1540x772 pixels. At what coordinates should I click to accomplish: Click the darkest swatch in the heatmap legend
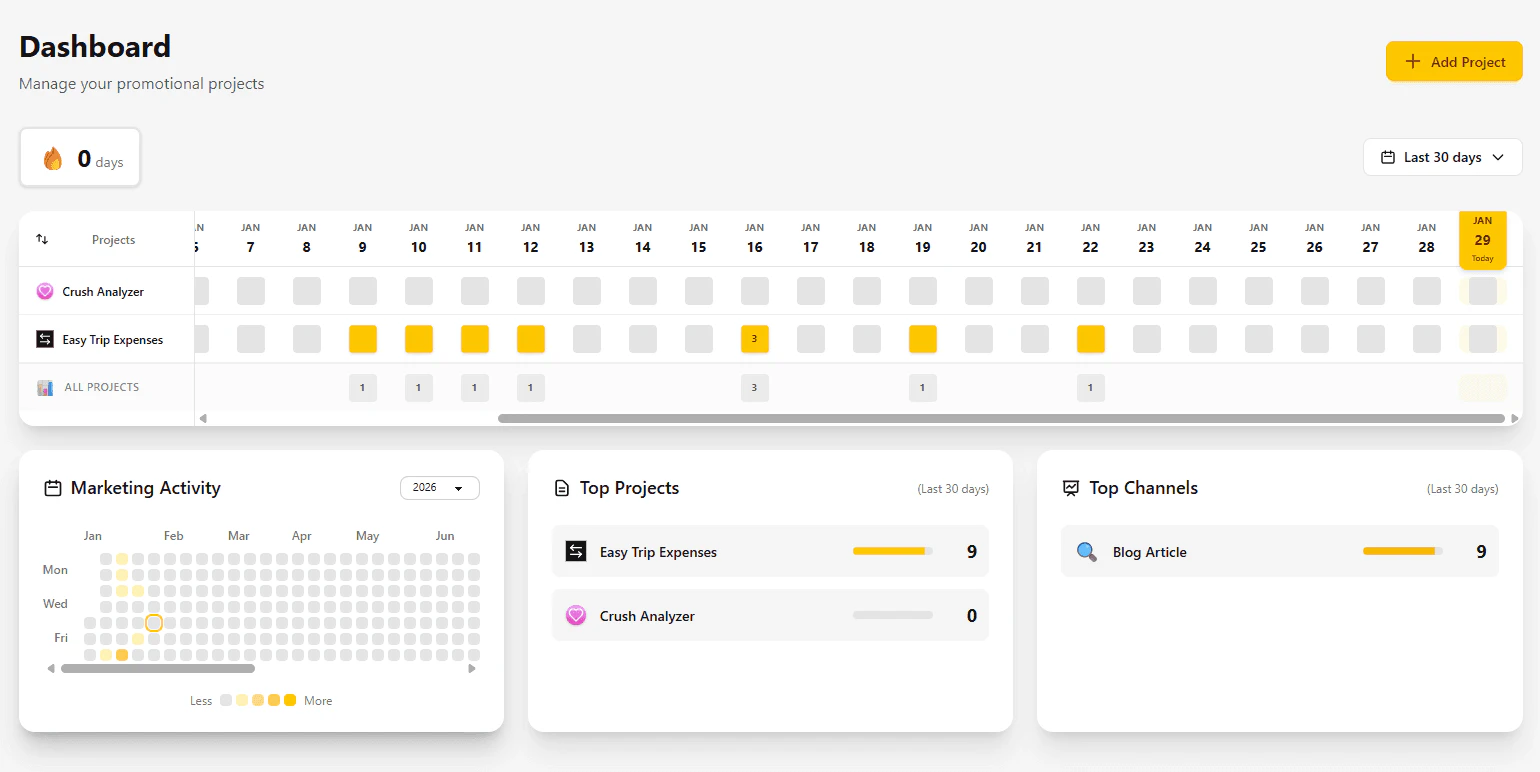click(290, 700)
